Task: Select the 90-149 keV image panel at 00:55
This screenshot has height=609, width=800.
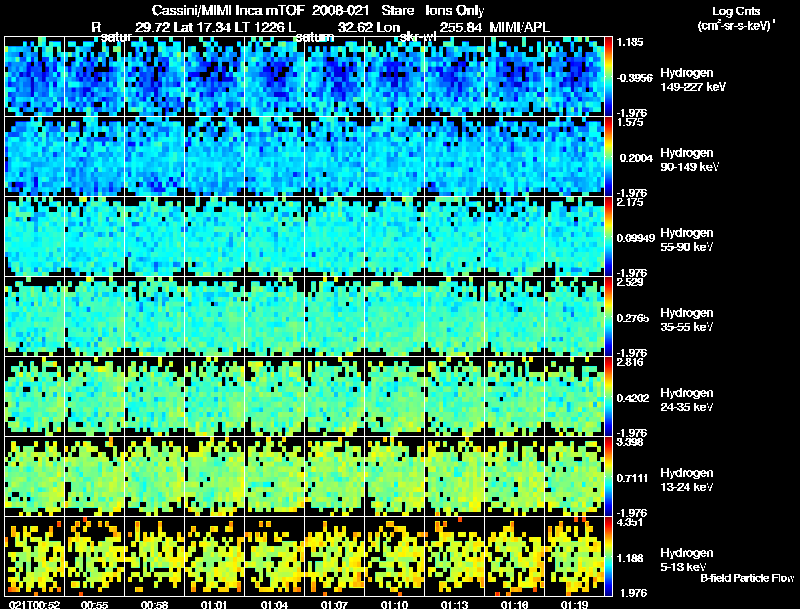Action: [94, 157]
